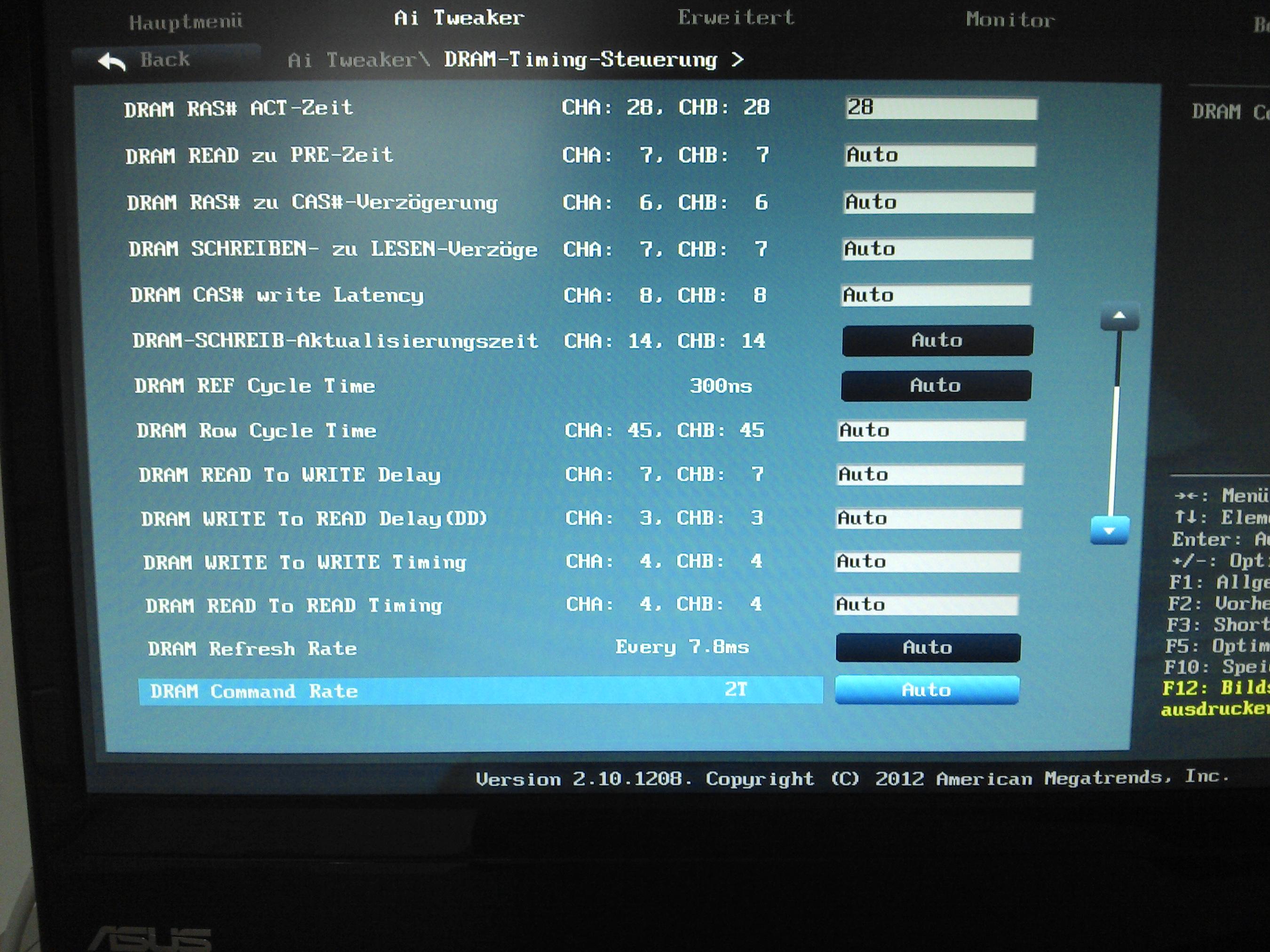The width and height of the screenshot is (1270, 952).
Task: Open the Monitor tab
Action: (1010, 20)
